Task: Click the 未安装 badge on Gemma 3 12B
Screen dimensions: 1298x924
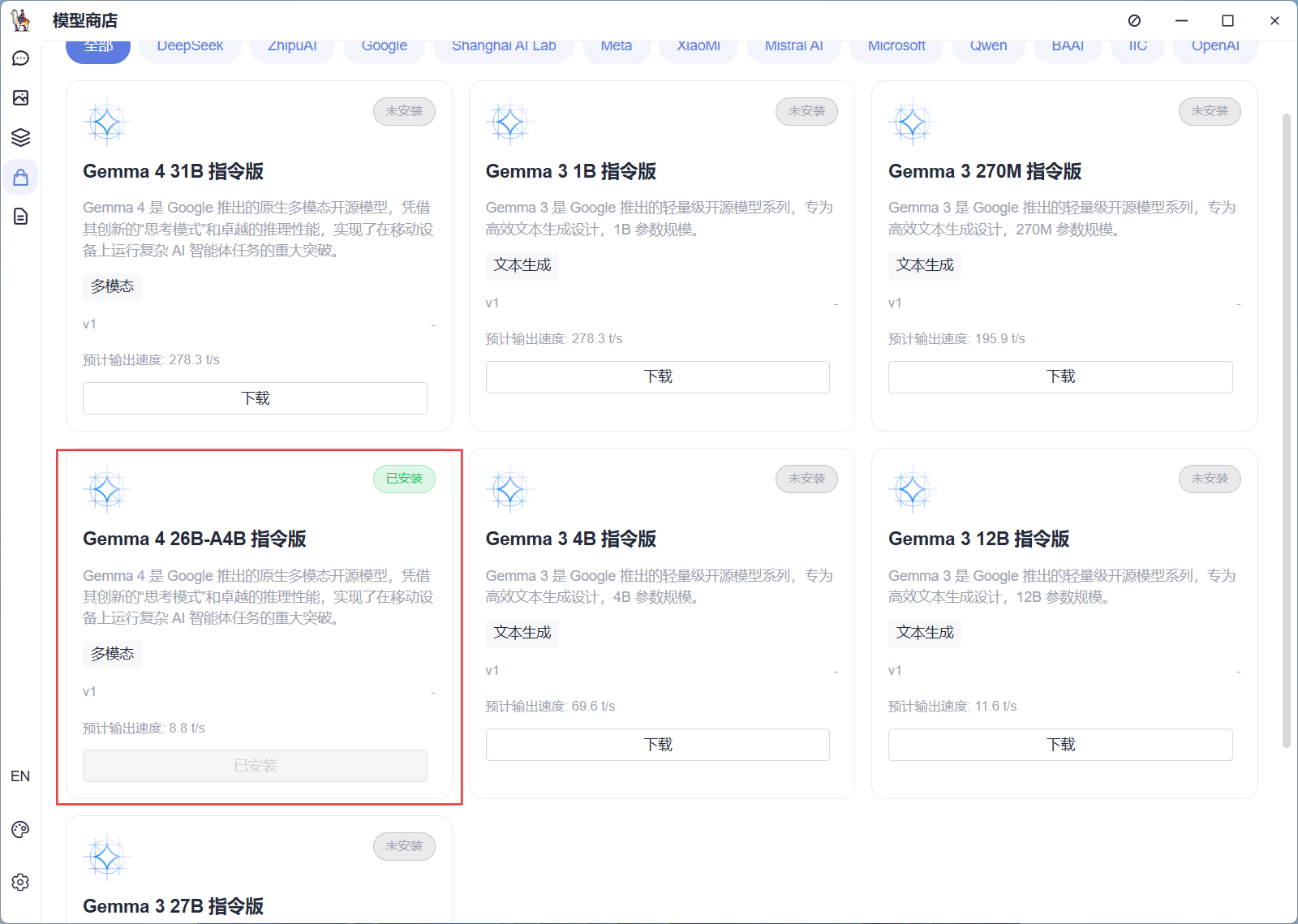Action: pos(1210,479)
